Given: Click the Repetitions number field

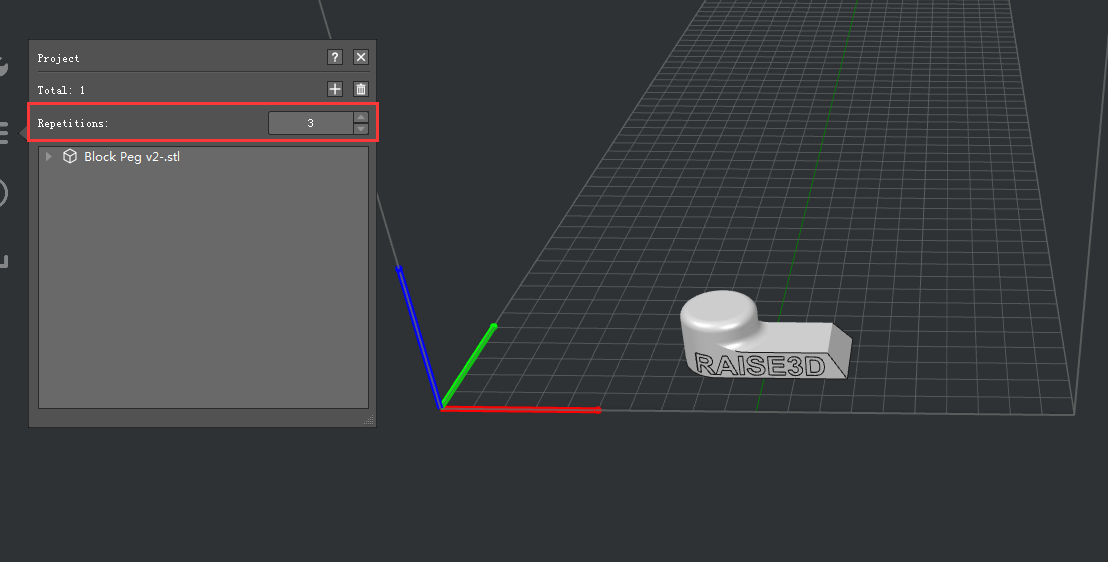Looking at the screenshot, I should 310,123.
